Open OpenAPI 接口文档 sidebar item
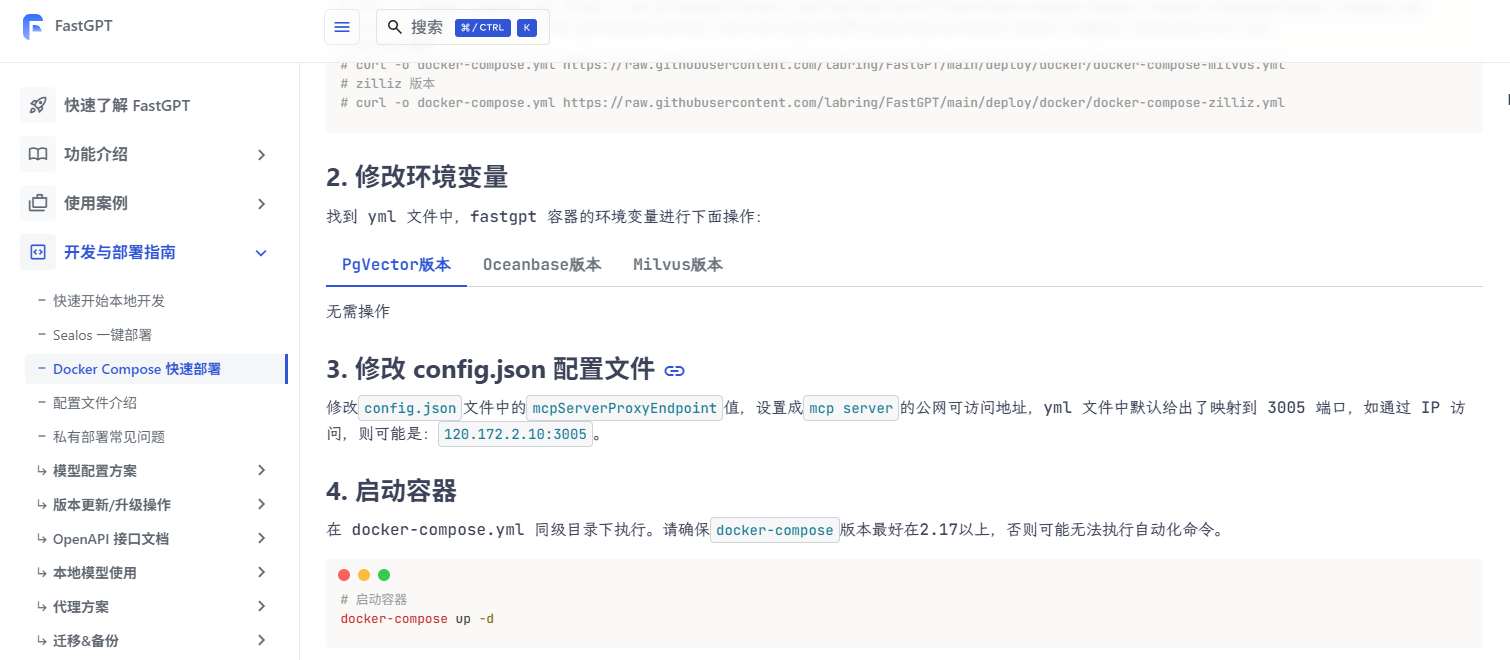The height and width of the screenshot is (660, 1510). point(111,539)
